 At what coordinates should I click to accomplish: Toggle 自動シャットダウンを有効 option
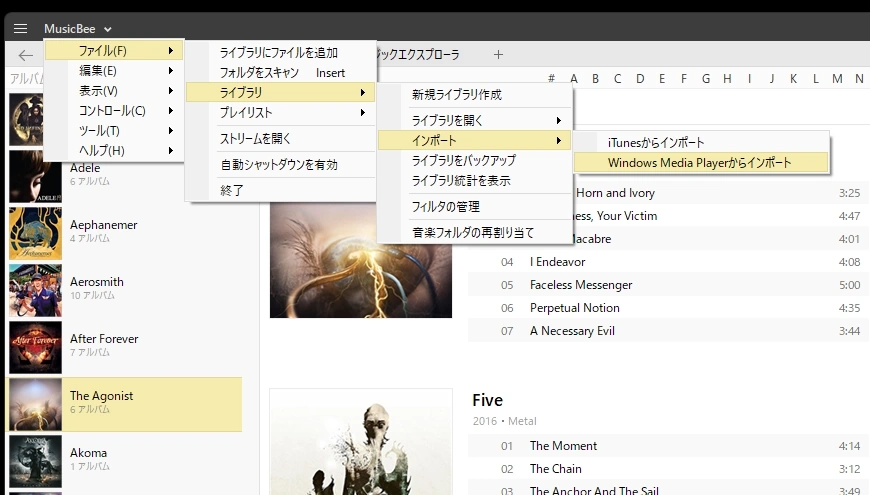coord(278,164)
